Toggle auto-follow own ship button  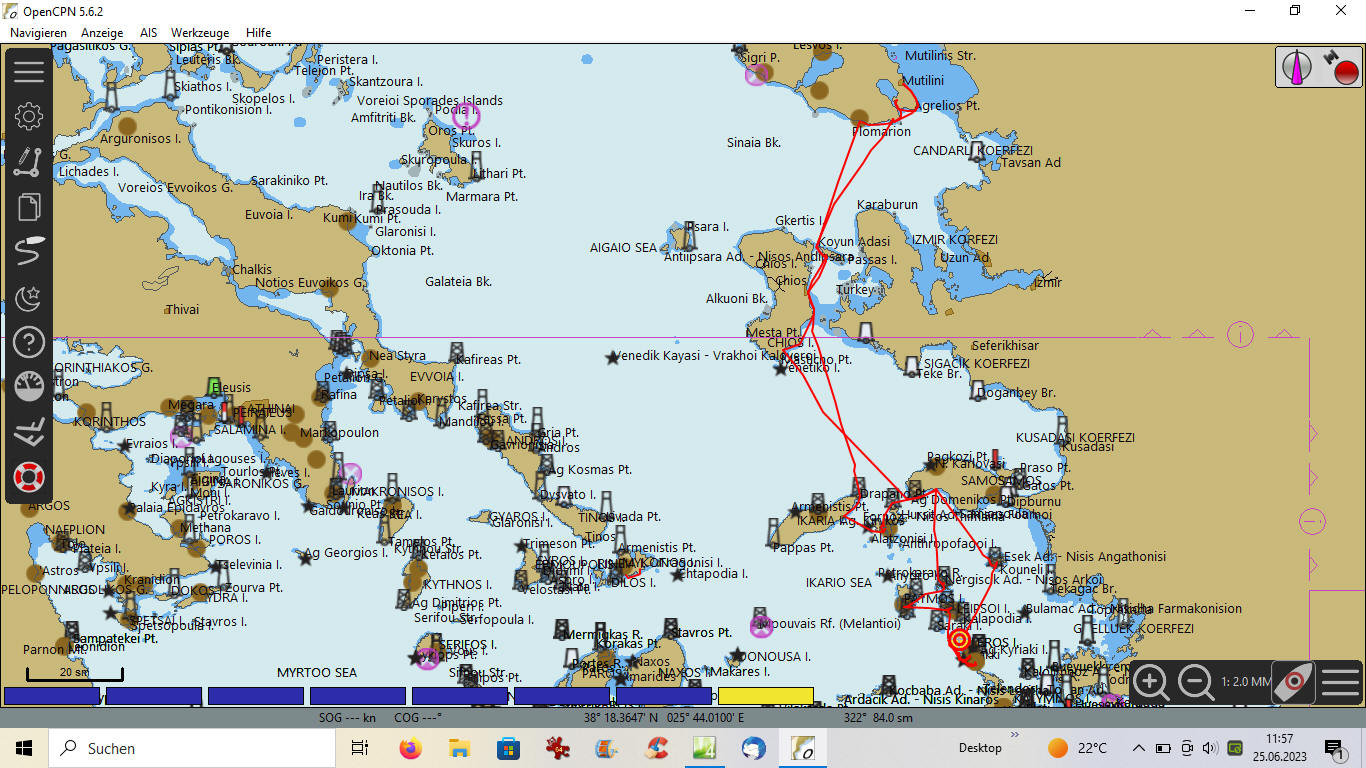[x=1293, y=682]
